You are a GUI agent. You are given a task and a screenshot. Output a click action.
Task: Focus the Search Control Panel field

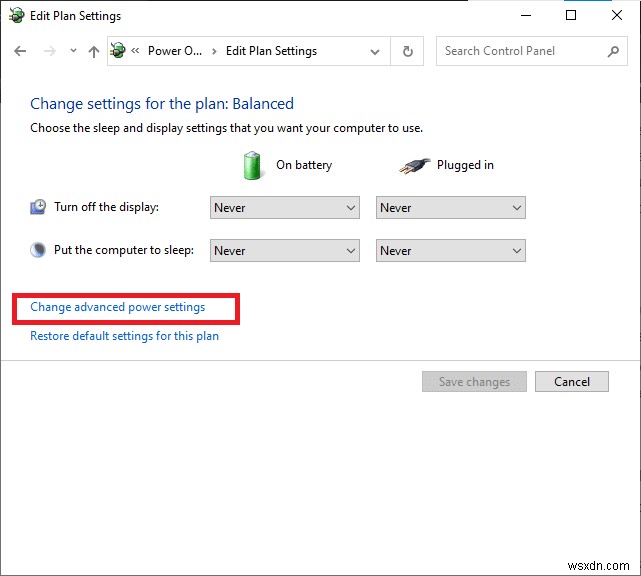520,51
